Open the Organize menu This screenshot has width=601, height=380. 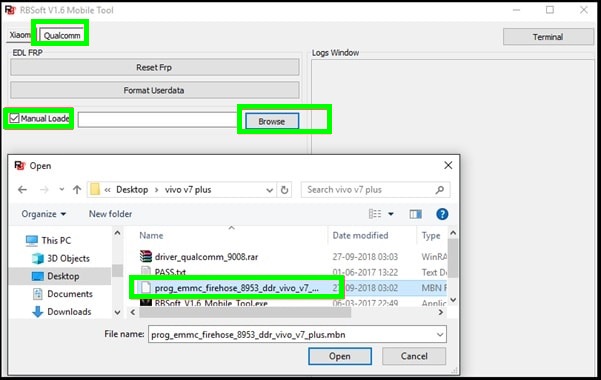point(43,214)
